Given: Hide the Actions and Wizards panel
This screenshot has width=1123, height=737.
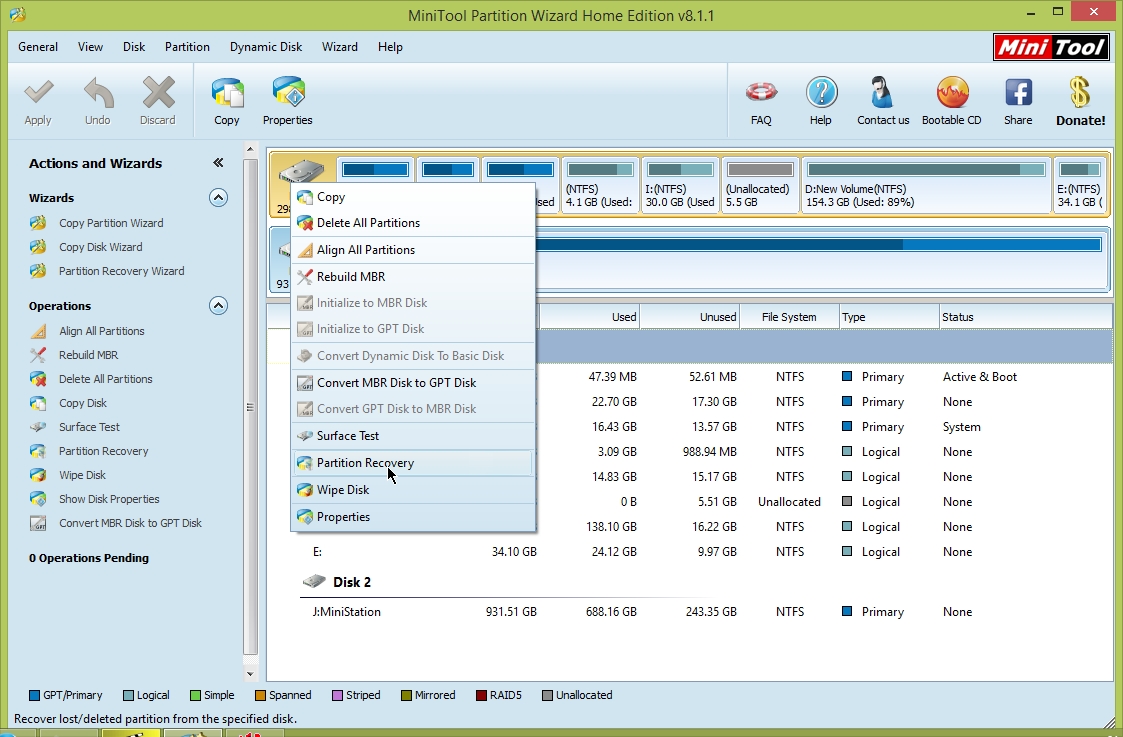Looking at the screenshot, I should click(x=218, y=163).
